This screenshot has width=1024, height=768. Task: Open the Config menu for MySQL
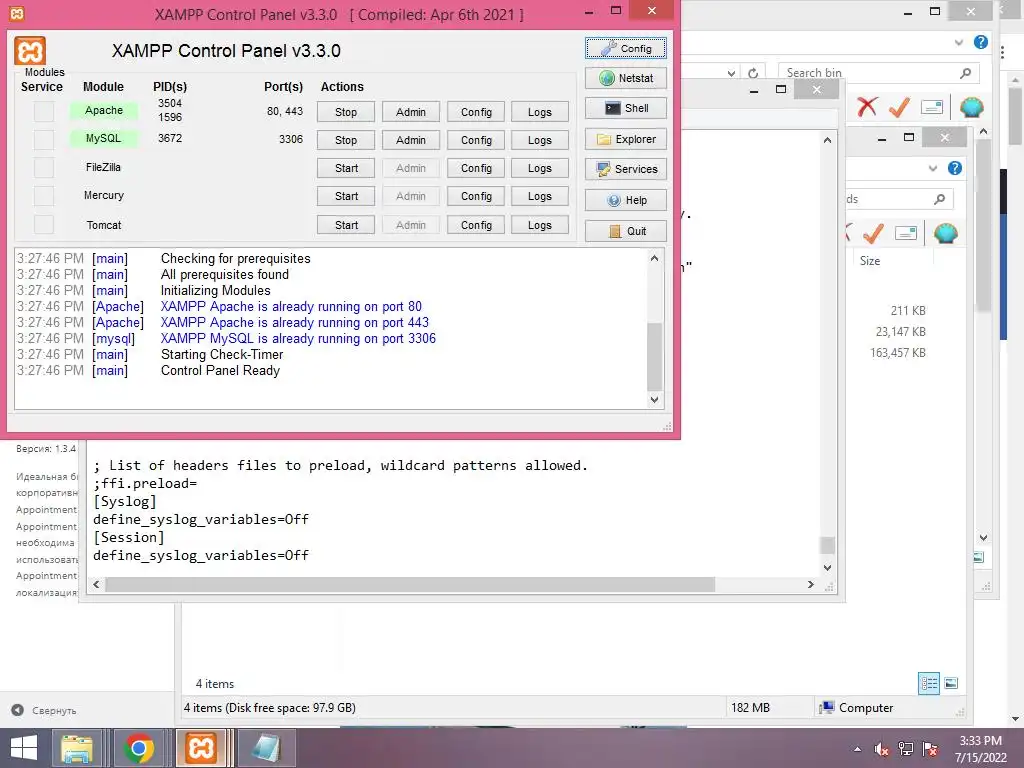click(476, 140)
